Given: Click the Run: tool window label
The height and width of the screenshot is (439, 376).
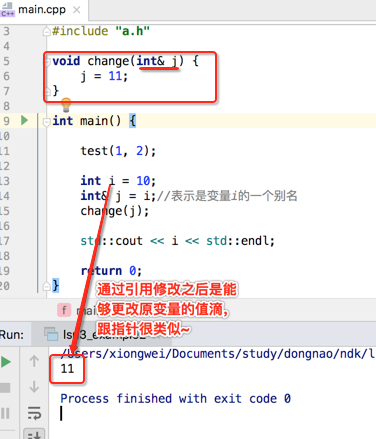Looking at the screenshot, I should 12,335.
